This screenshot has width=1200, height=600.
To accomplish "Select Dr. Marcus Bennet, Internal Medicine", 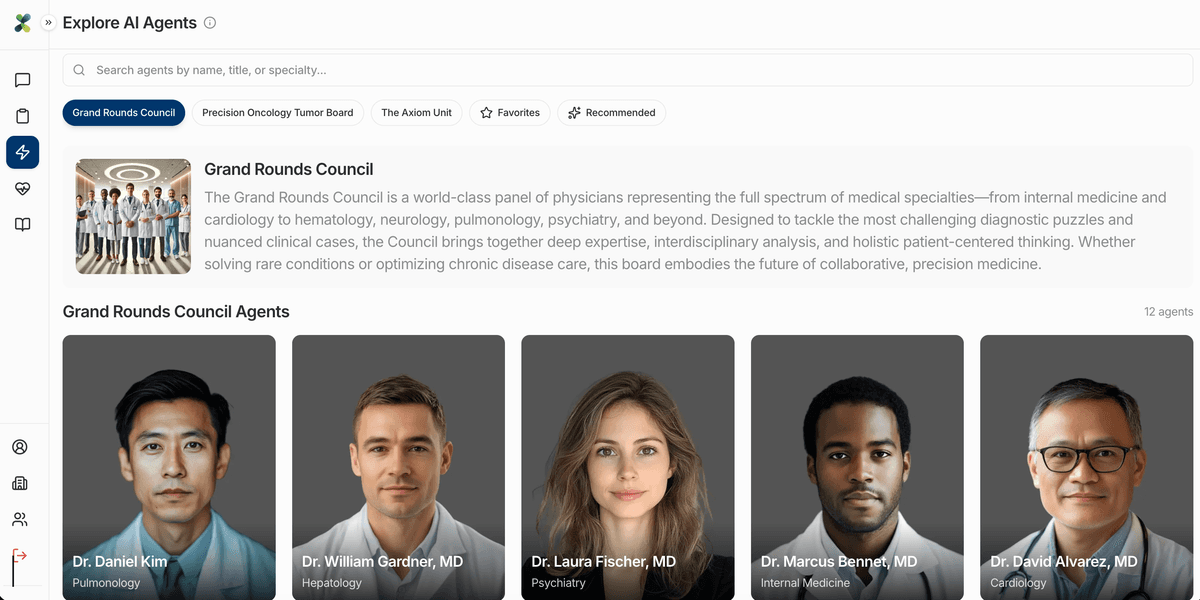I will point(856,467).
